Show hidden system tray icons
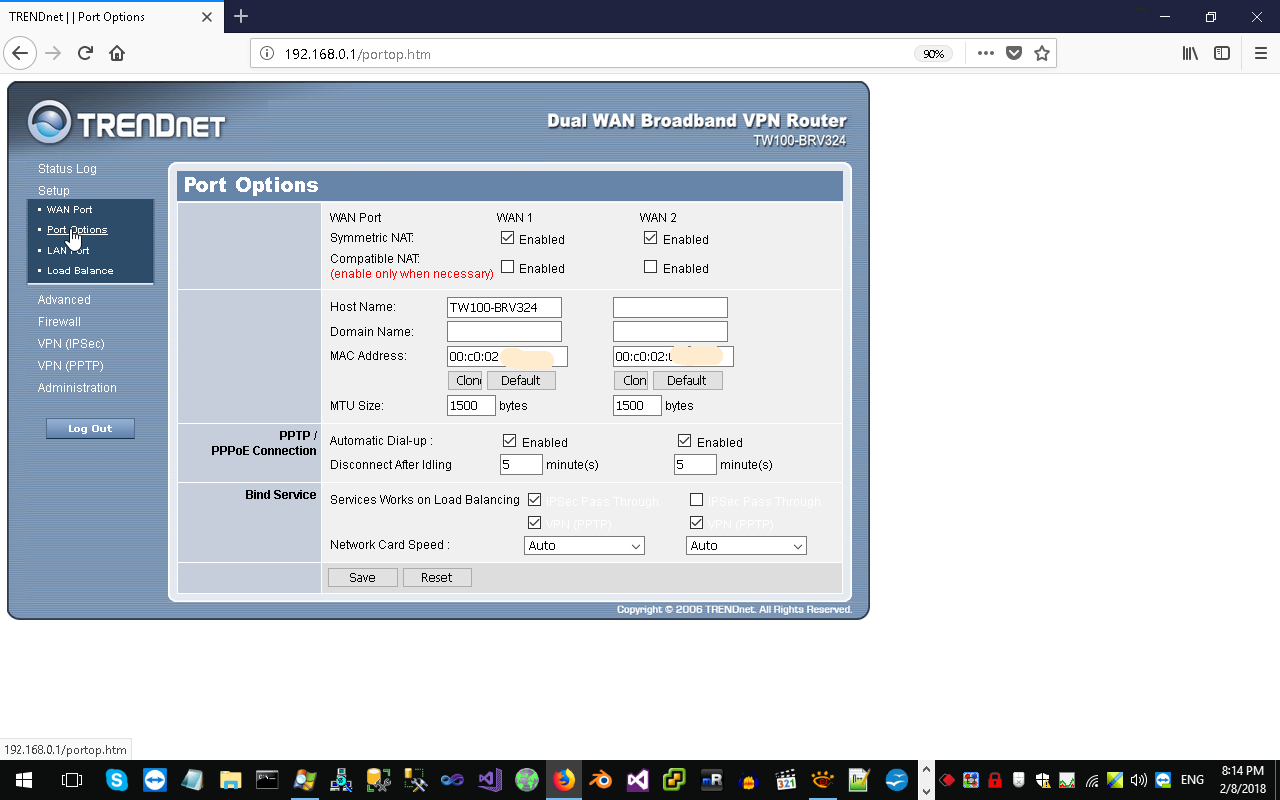The height and width of the screenshot is (800, 1280). coord(926,771)
